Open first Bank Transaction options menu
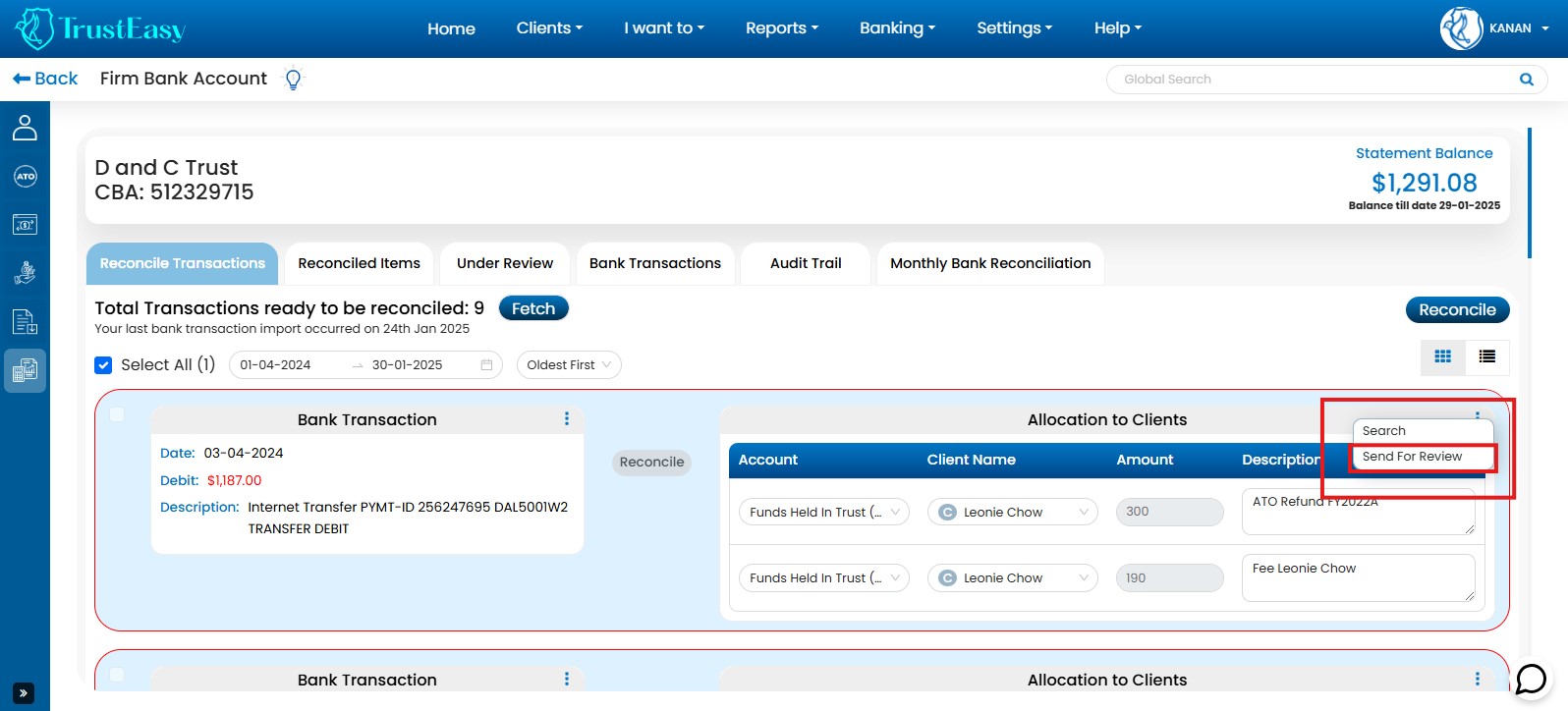The width and height of the screenshot is (1568, 711). (x=567, y=419)
